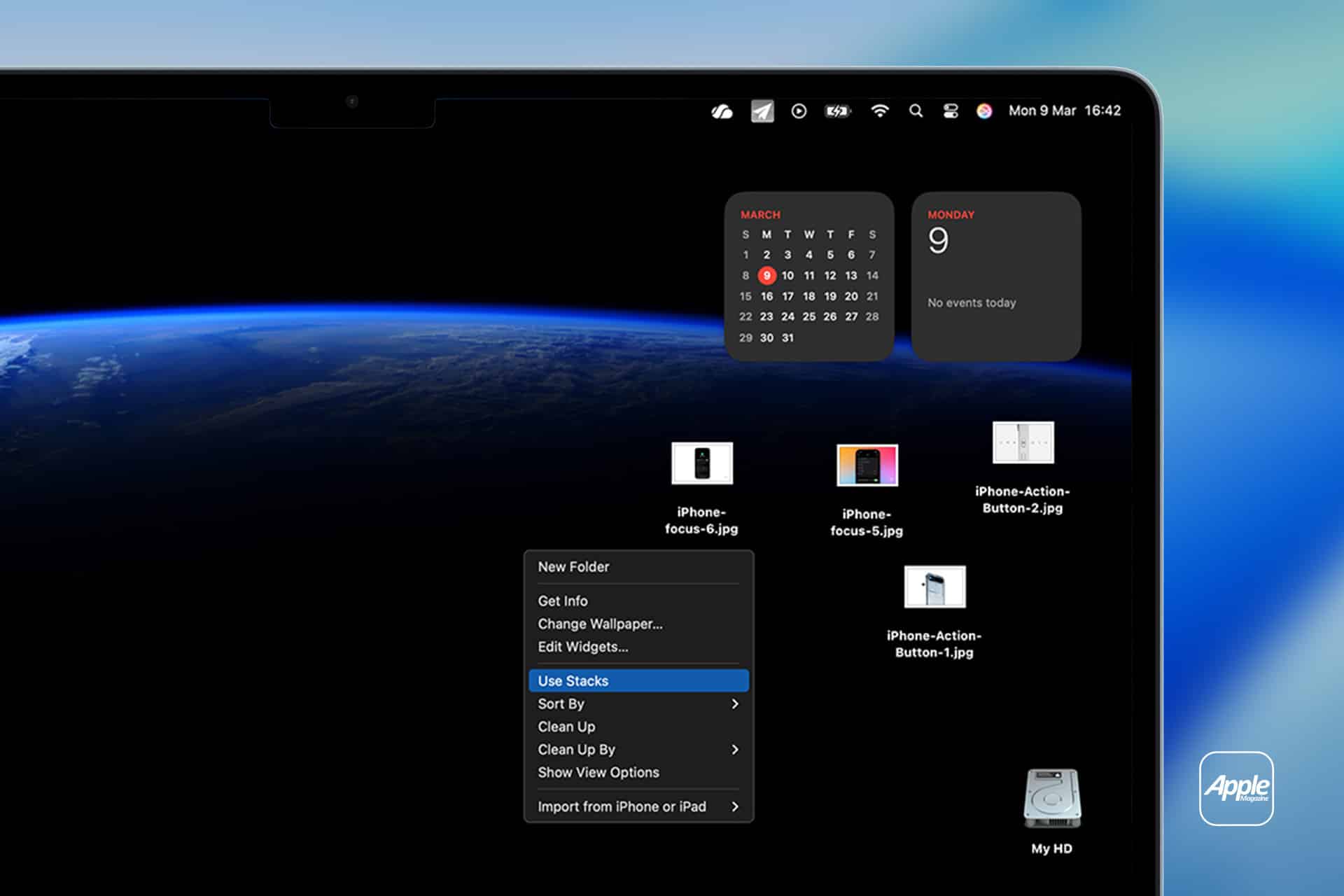Choose Show View Options
The height and width of the screenshot is (896, 1344).
pyautogui.click(x=639, y=772)
